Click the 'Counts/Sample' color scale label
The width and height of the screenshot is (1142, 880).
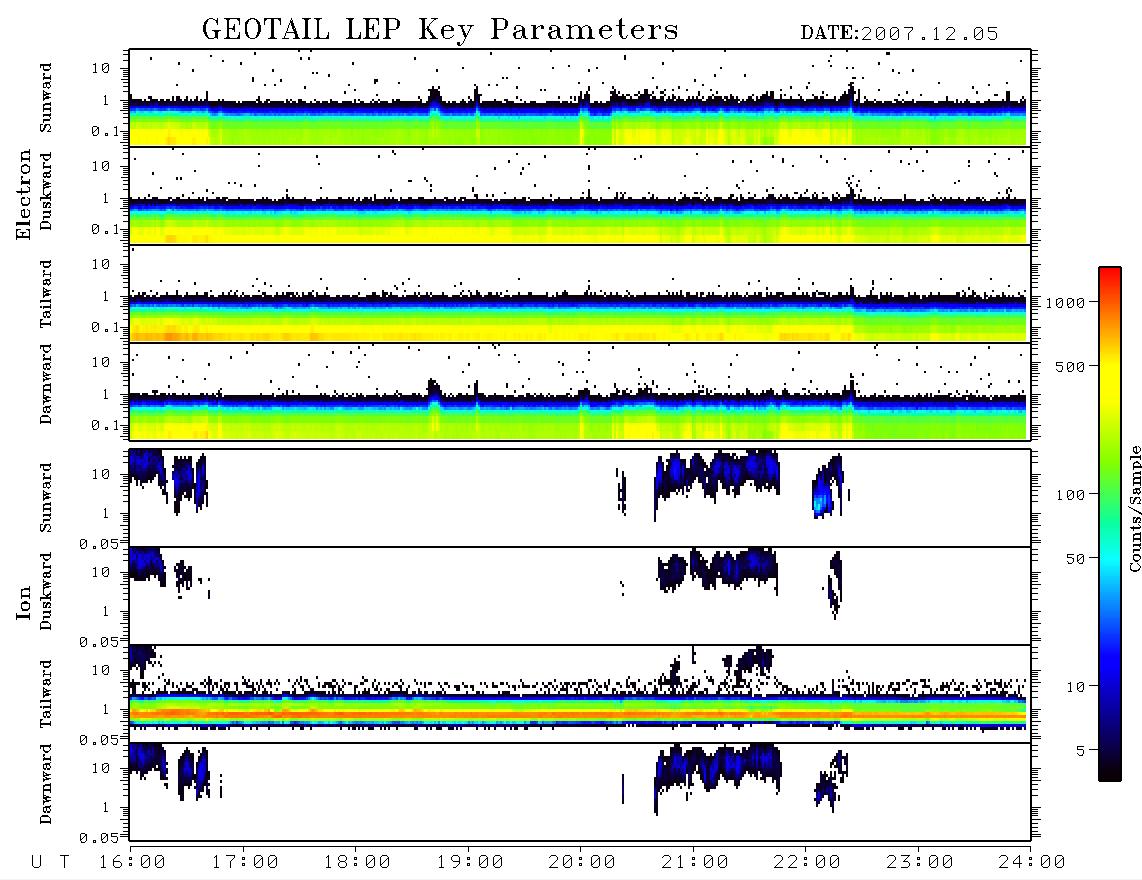coord(1134,508)
